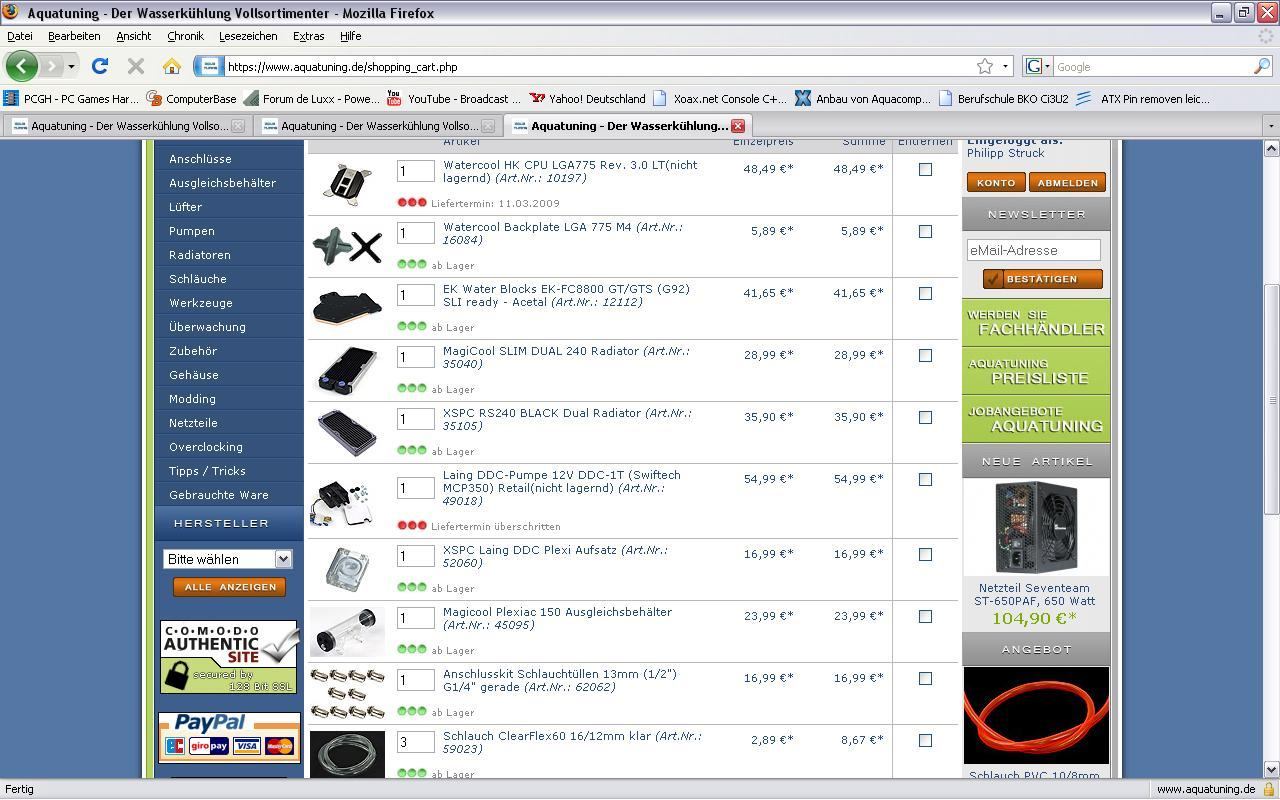Open the Chronik menu
Screen dimensions: 1280x800
185,36
